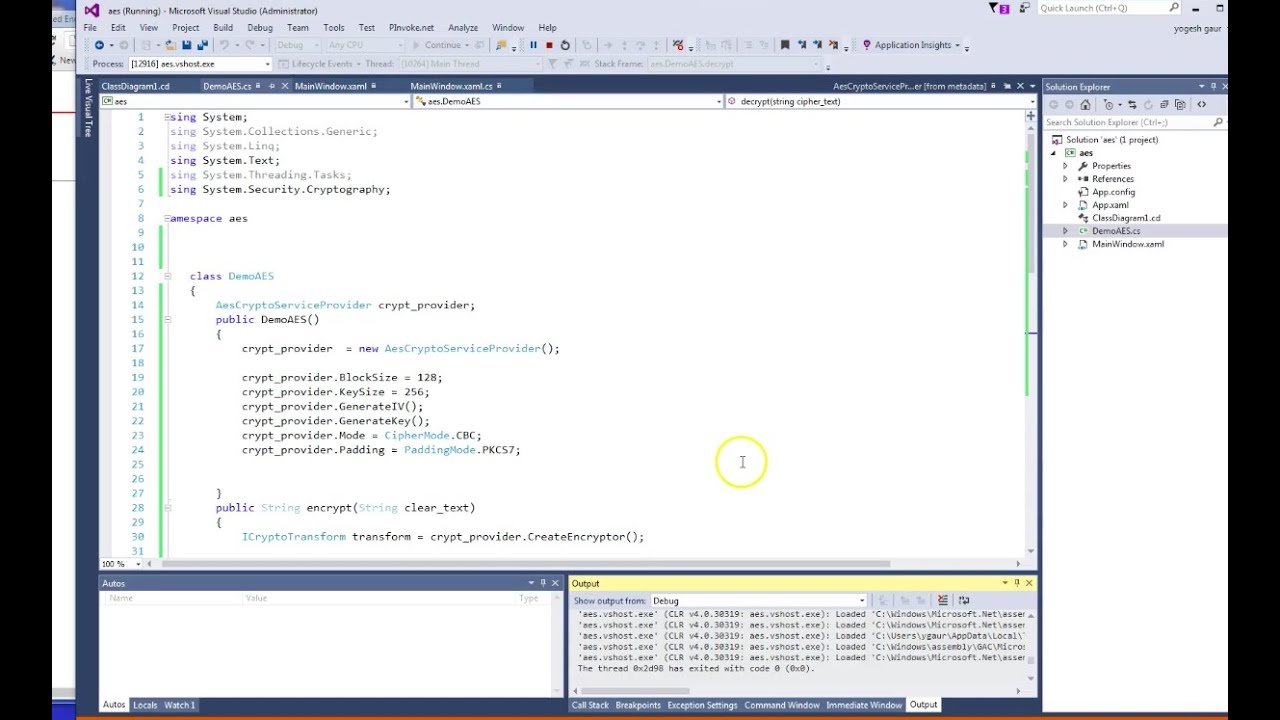Open the Debug menu

259,28
